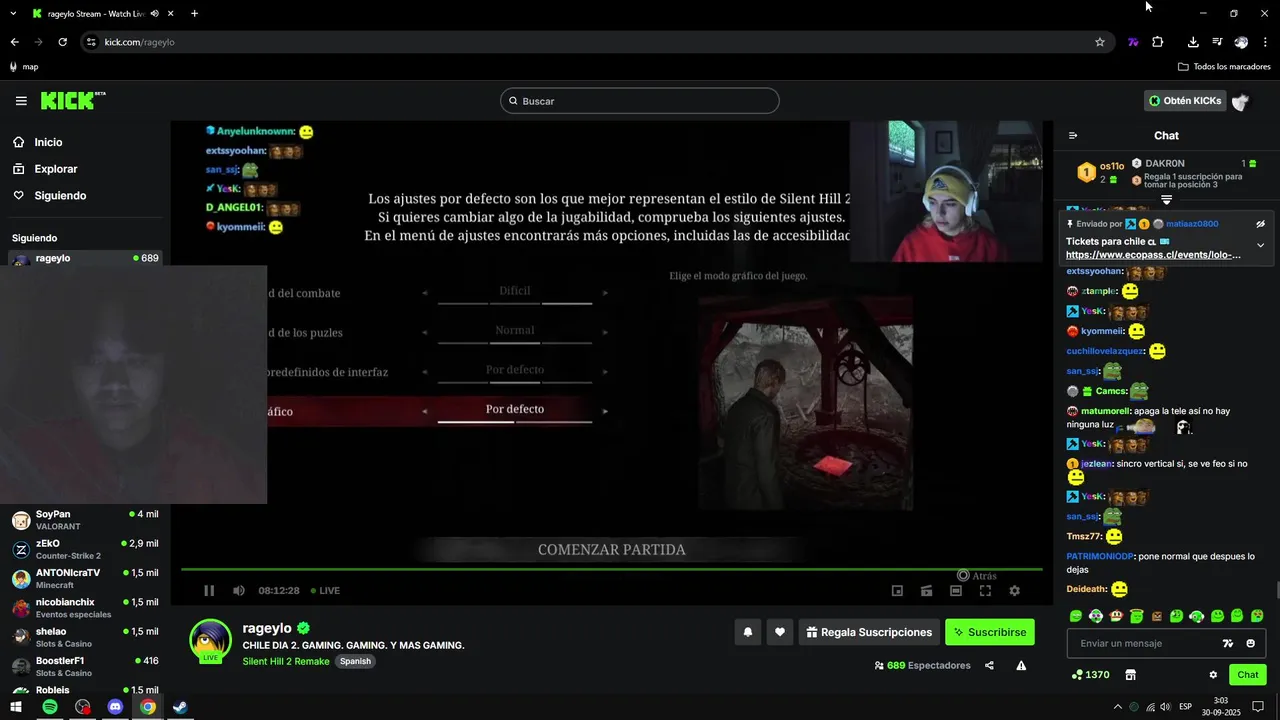Open player settings gear
Viewport: 1280px width, 720px height.
[x=1014, y=591]
